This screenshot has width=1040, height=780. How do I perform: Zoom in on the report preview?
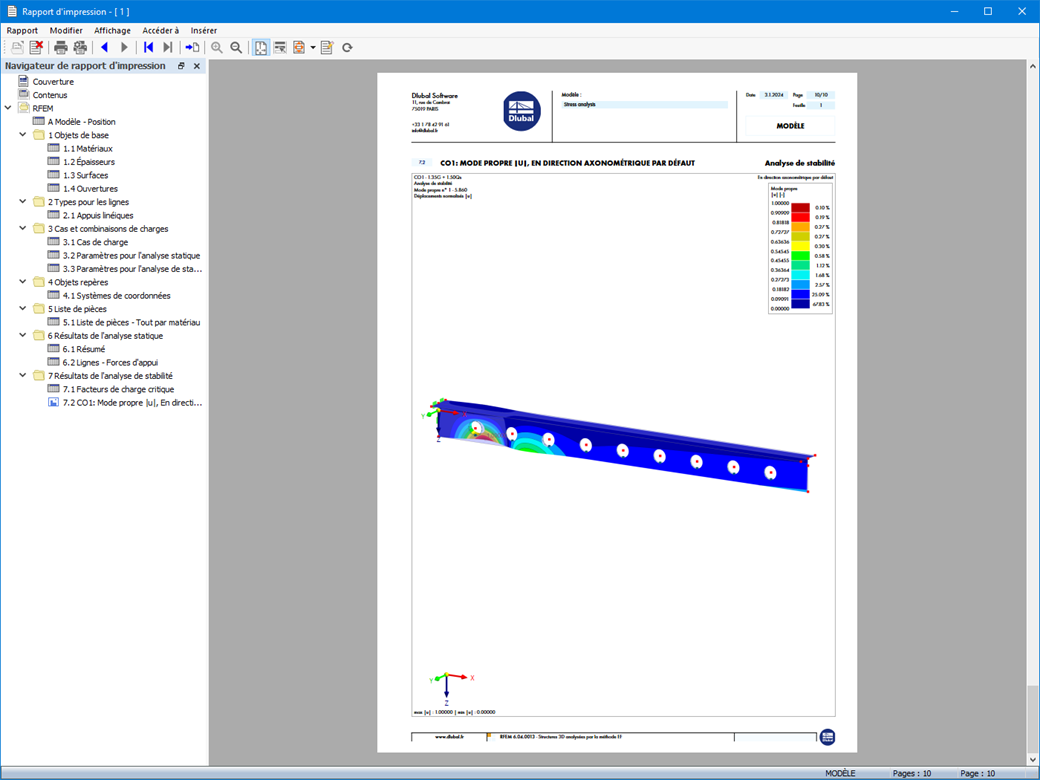click(x=217, y=47)
